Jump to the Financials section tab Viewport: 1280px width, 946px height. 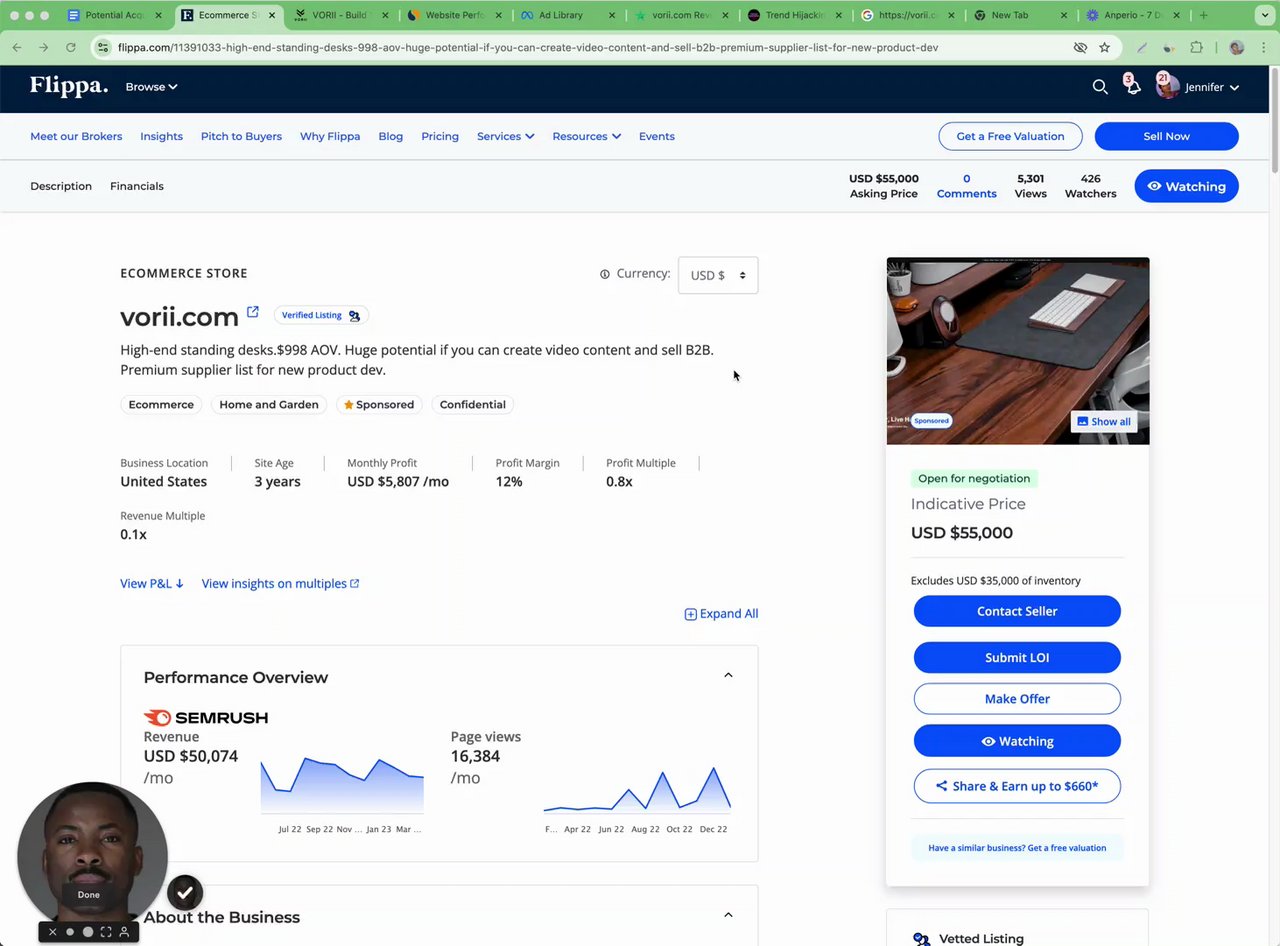click(x=137, y=186)
